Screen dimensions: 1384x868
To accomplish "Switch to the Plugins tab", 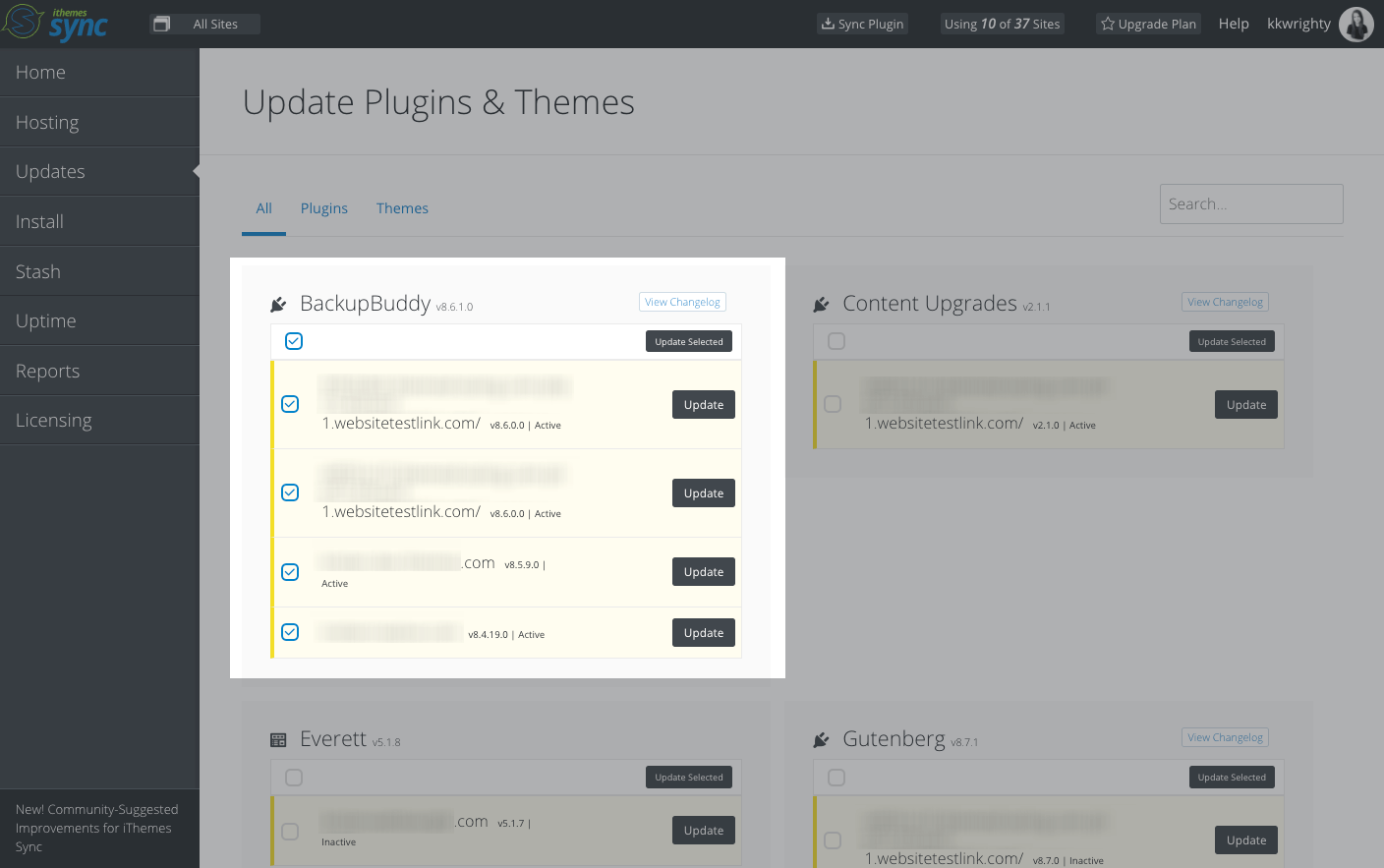I will click(324, 208).
